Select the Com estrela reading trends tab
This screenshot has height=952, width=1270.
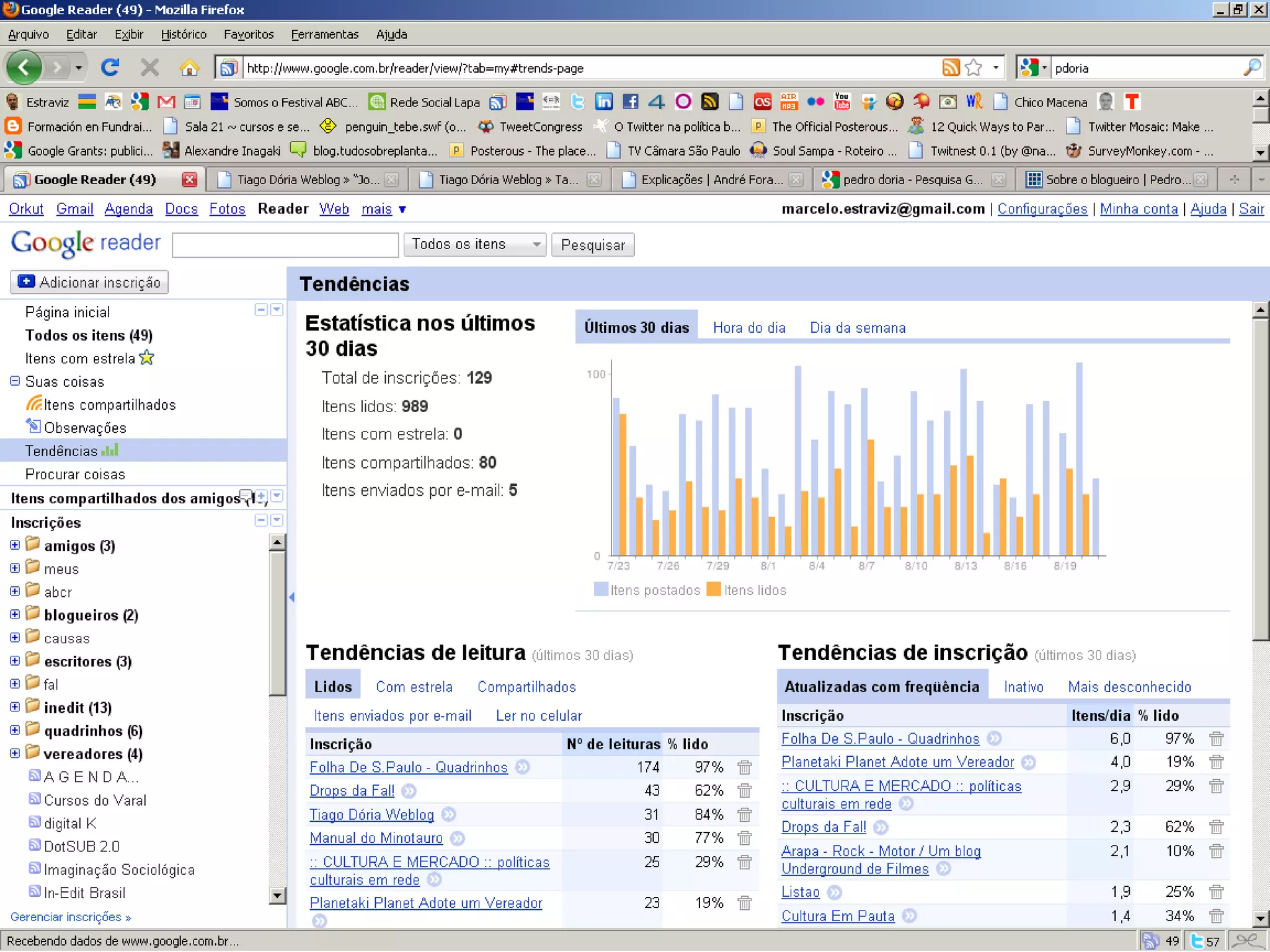pyautogui.click(x=414, y=687)
